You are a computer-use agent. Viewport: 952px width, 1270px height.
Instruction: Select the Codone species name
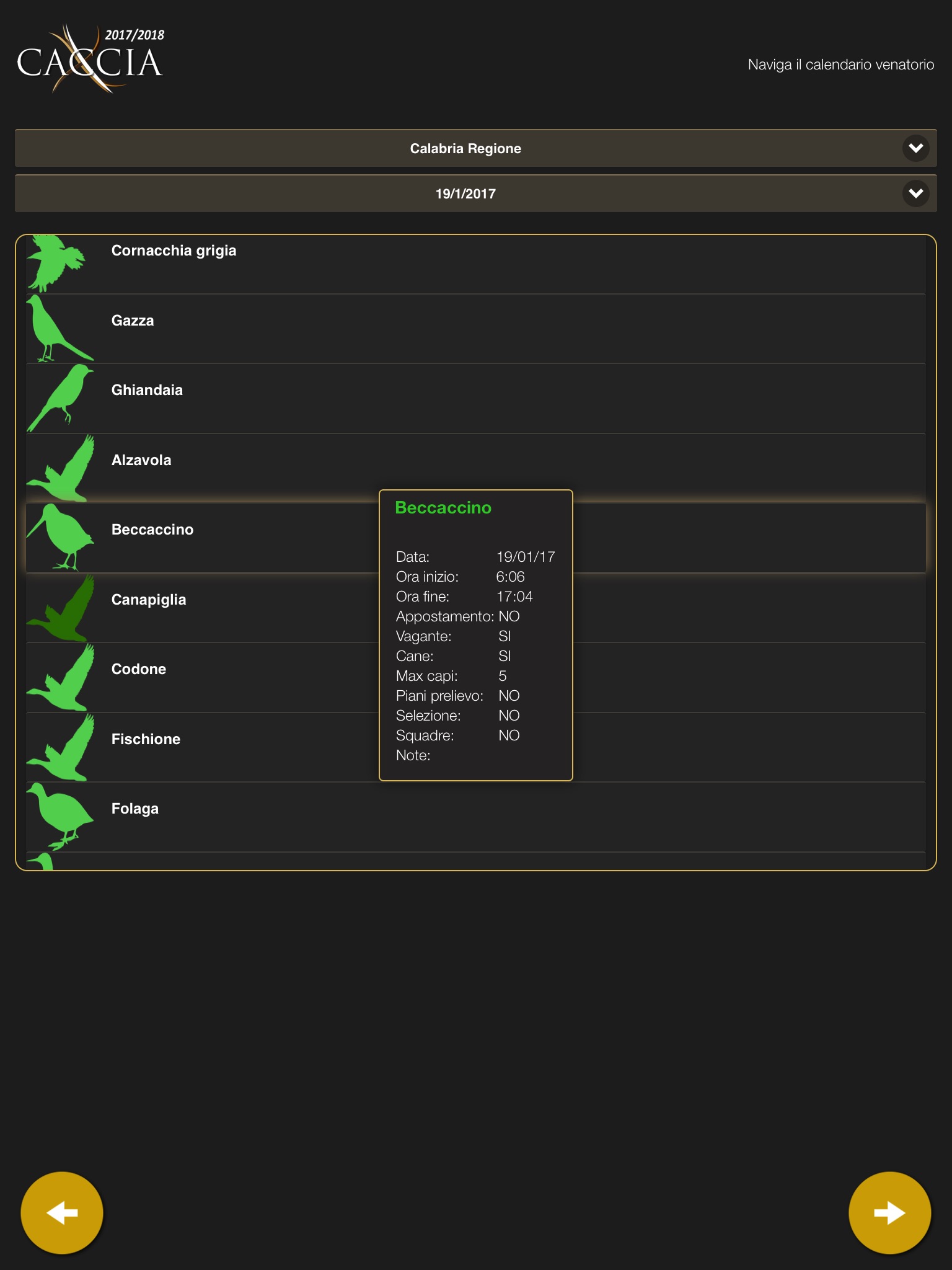[x=139, y=669]
